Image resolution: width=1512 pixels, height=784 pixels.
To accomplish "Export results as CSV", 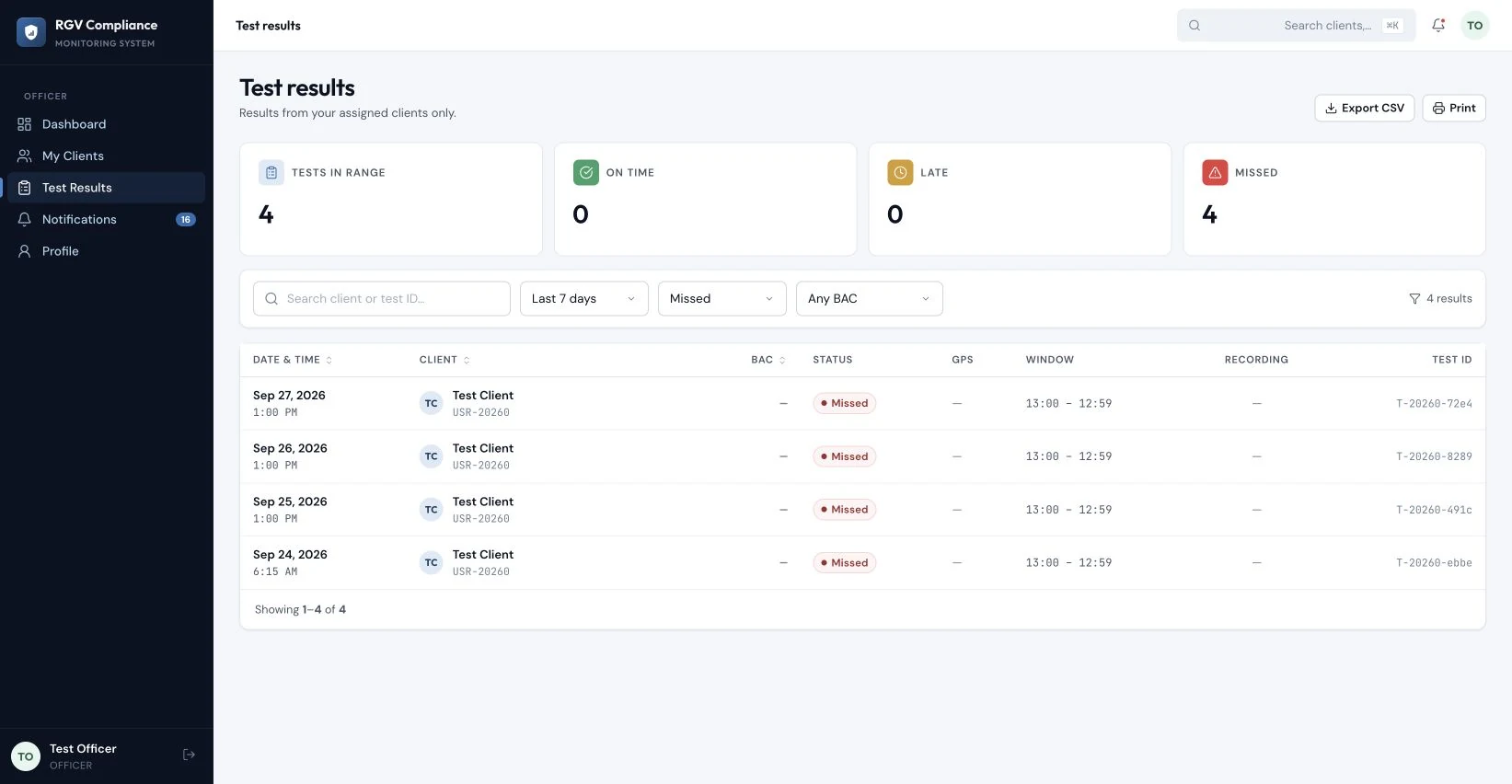I will click(1365, 108).
